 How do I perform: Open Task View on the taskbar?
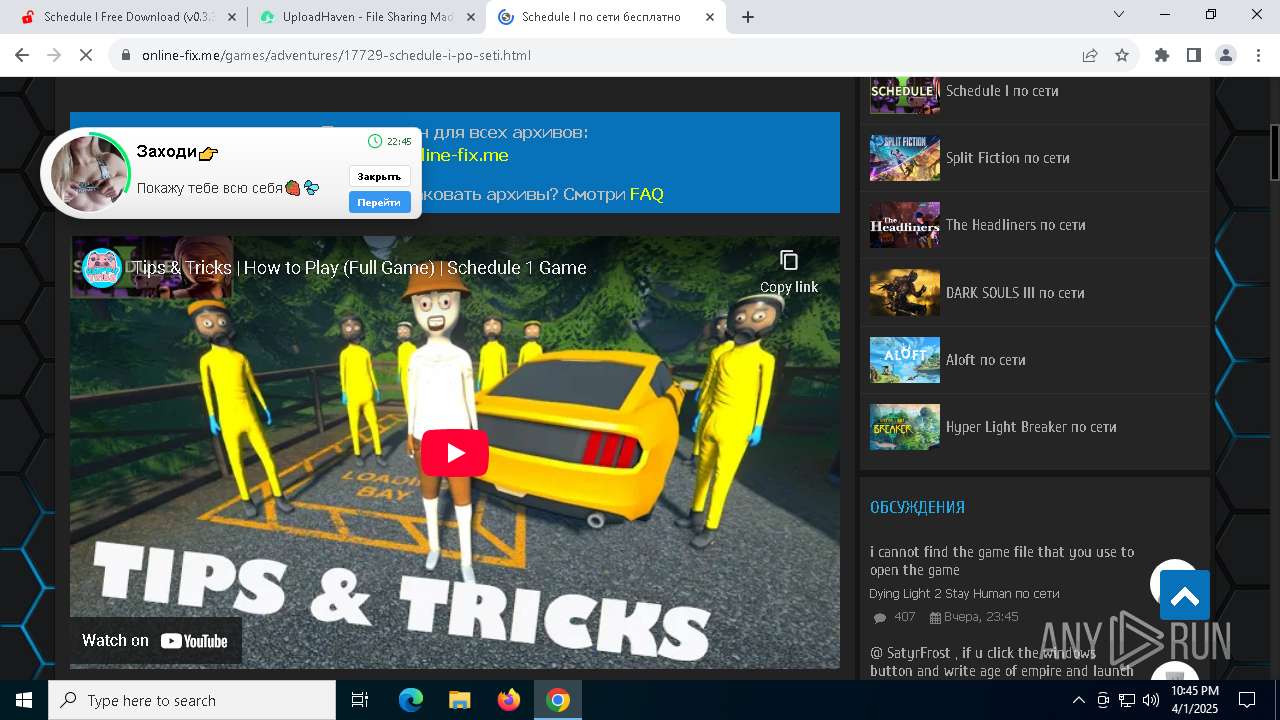pos(360,700)
